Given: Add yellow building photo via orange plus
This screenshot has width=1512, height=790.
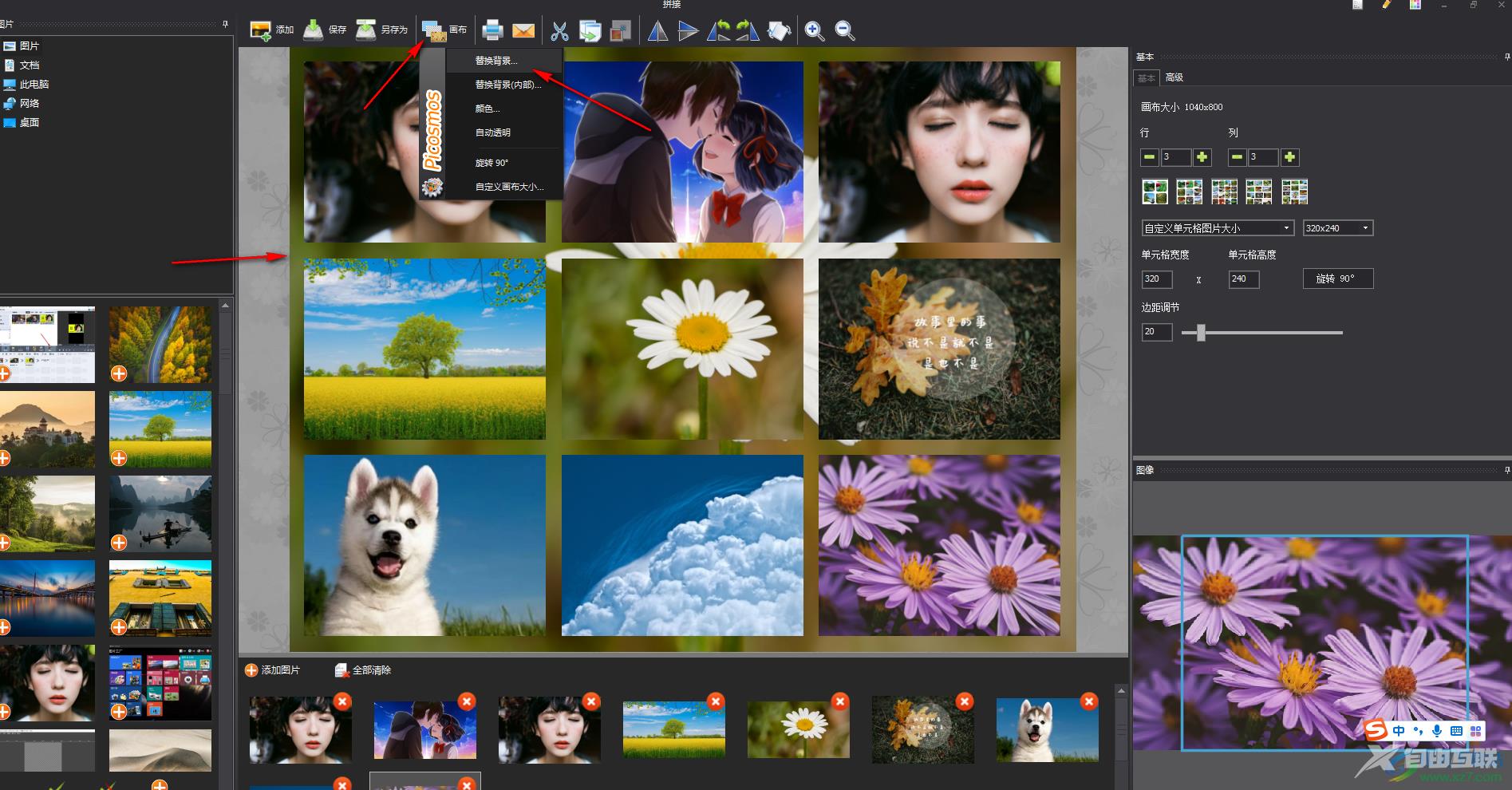Looking at the screenshot, I should [119, 627].
